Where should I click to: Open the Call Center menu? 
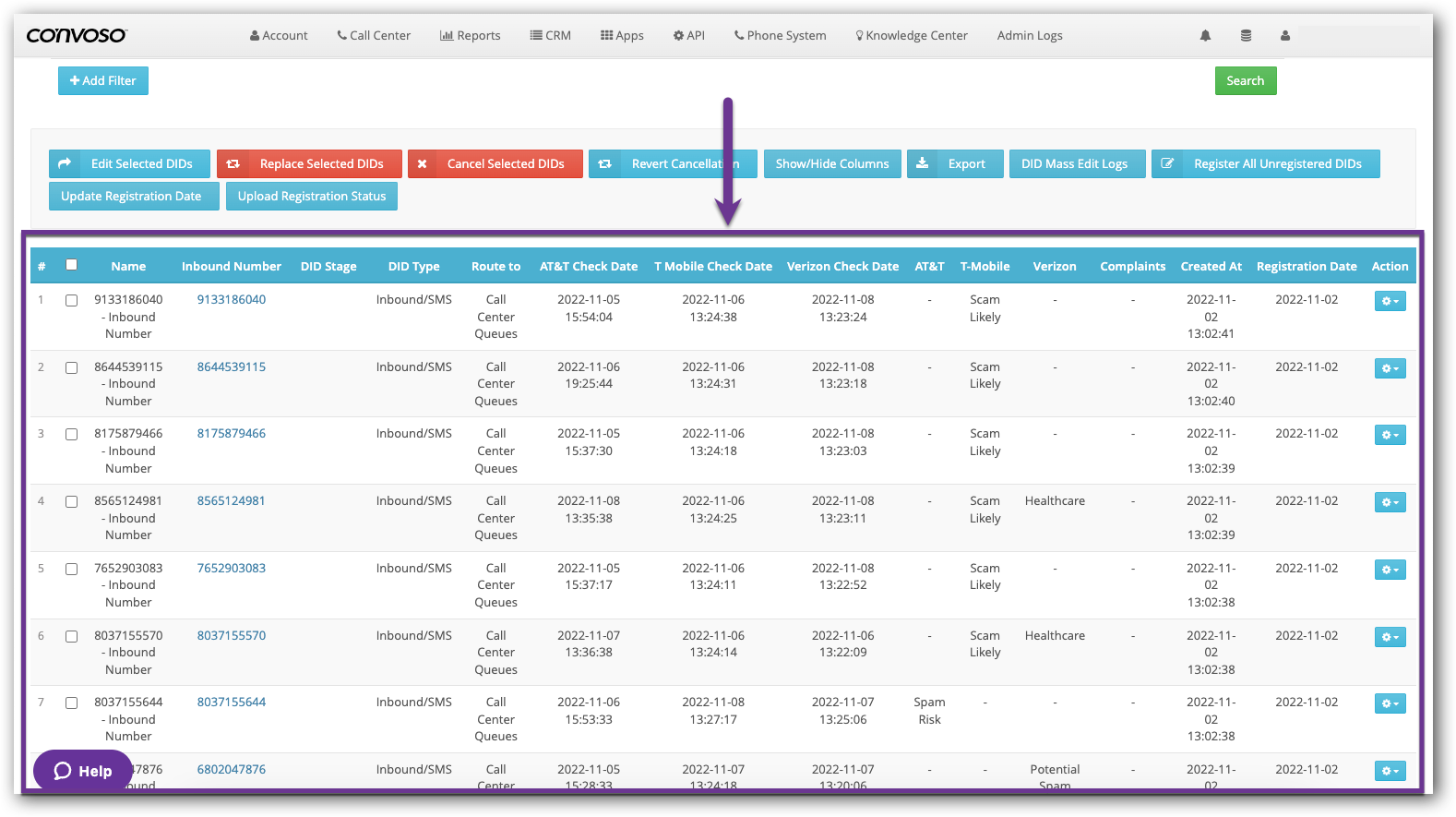click(x=374, y=35)
